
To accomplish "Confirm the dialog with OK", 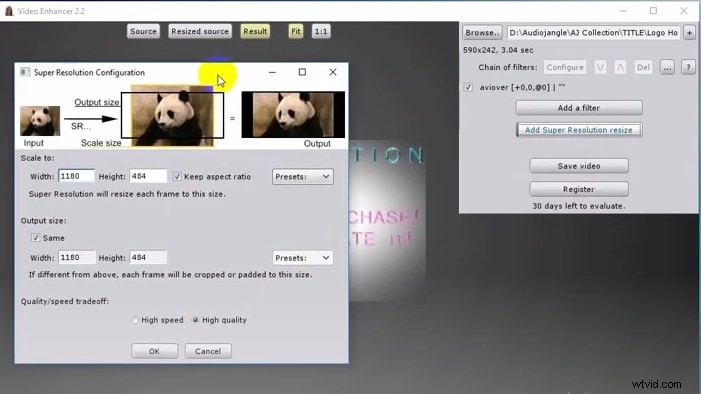I will coord(154,351).
